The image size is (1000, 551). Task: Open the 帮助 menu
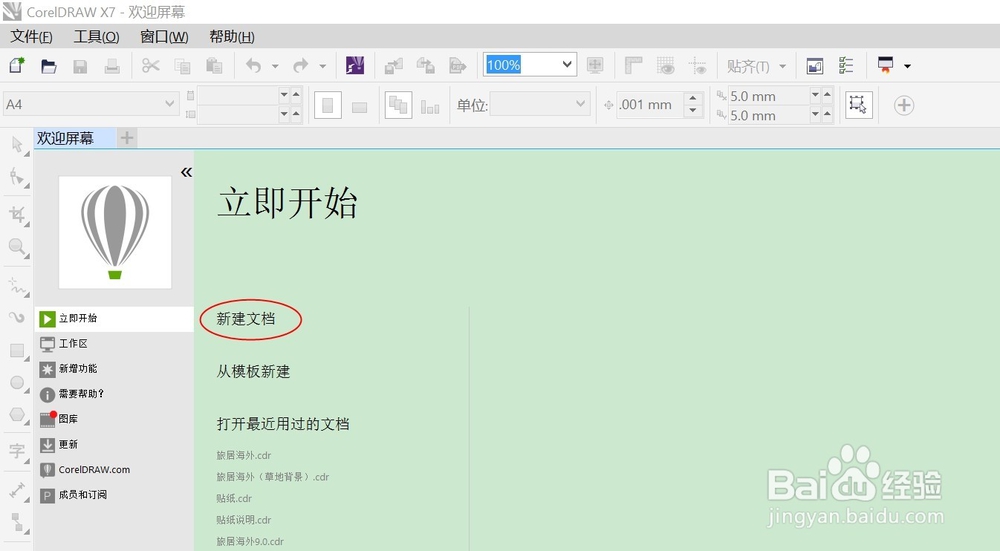232,37
